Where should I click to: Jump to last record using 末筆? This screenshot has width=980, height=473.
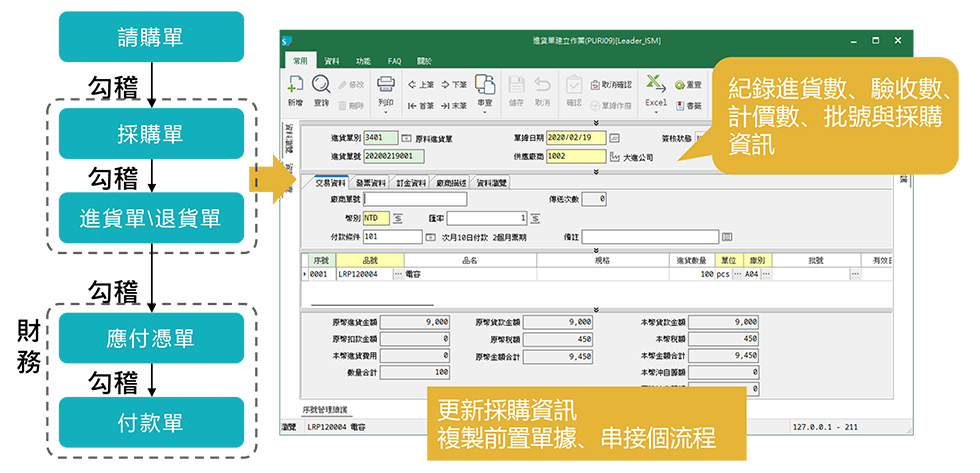(454, 105)
